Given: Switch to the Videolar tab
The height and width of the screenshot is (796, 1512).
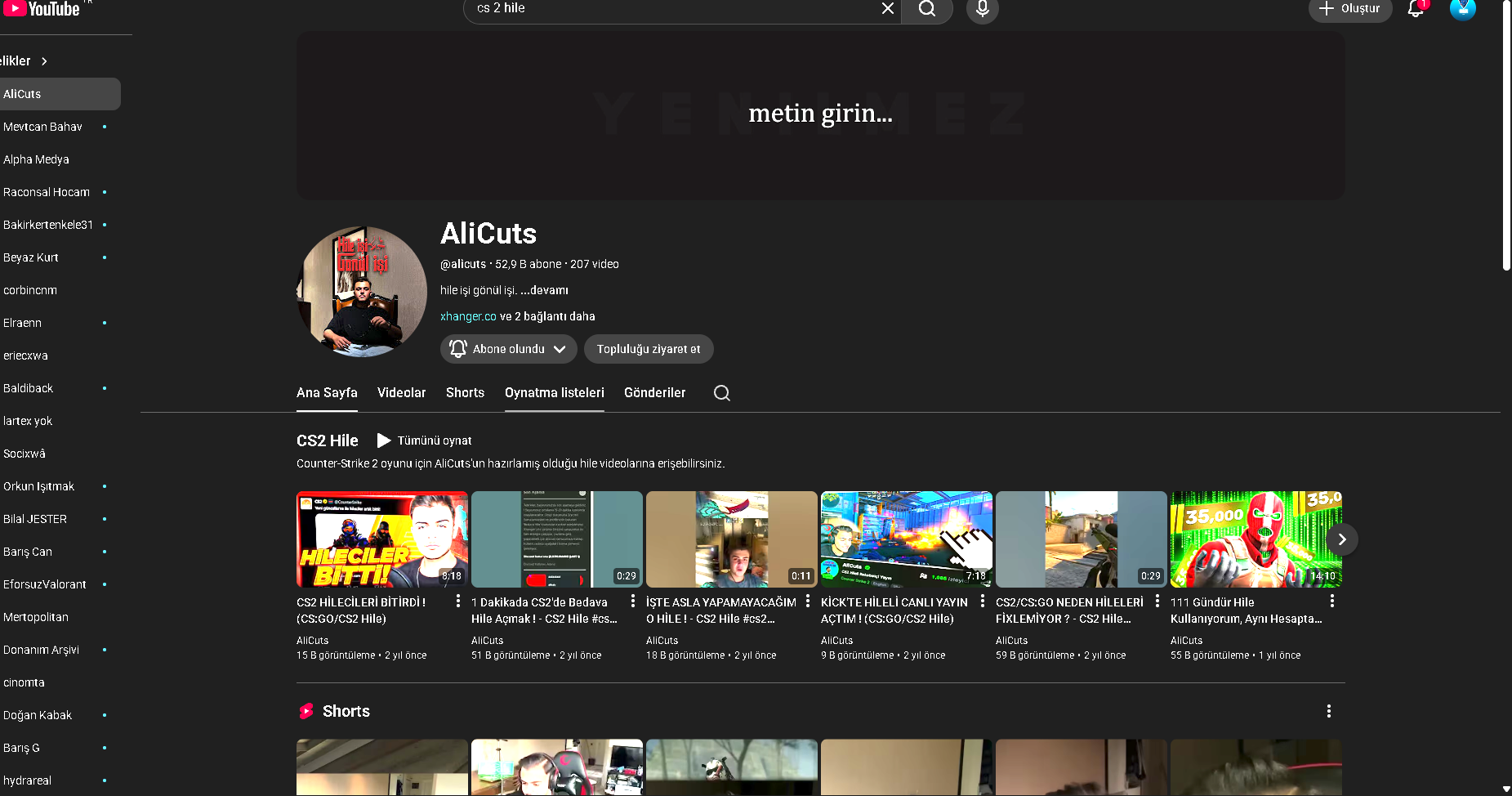Looking at the screenshot, I should 402,393.
